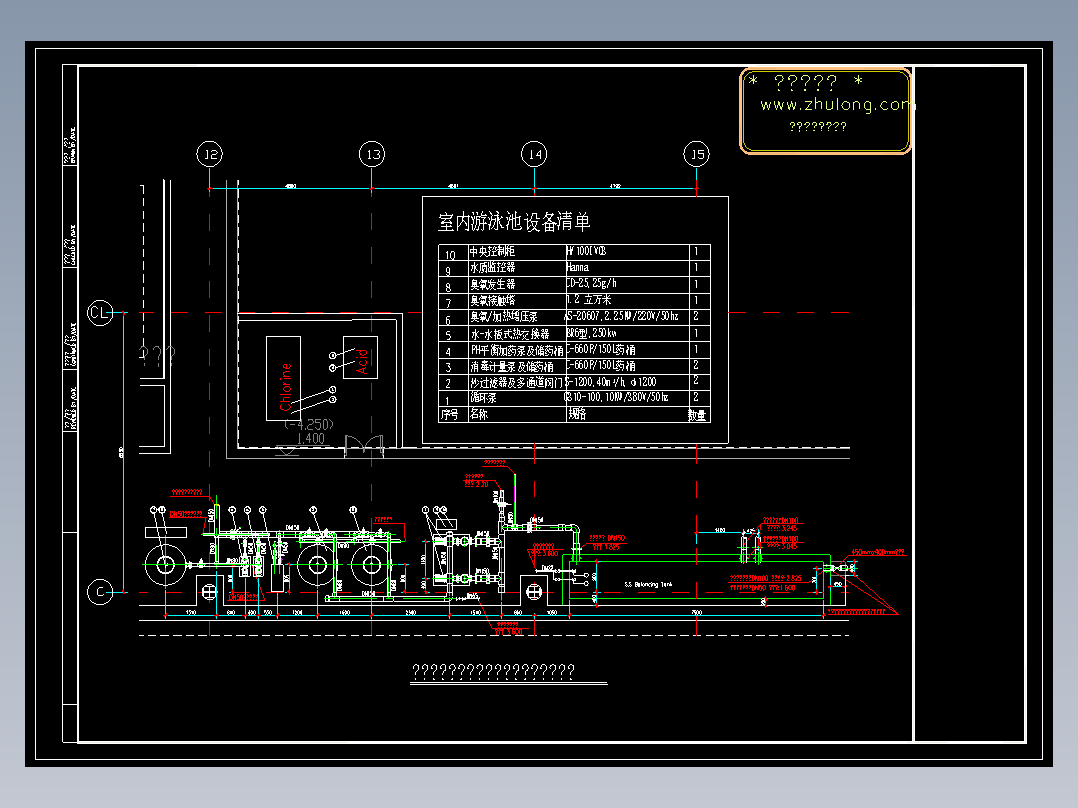The height and width of the screenshot is (808, 1078).
Task: Click the cell PH平衡加药泵及储药桶
Action: coord(516,350)
